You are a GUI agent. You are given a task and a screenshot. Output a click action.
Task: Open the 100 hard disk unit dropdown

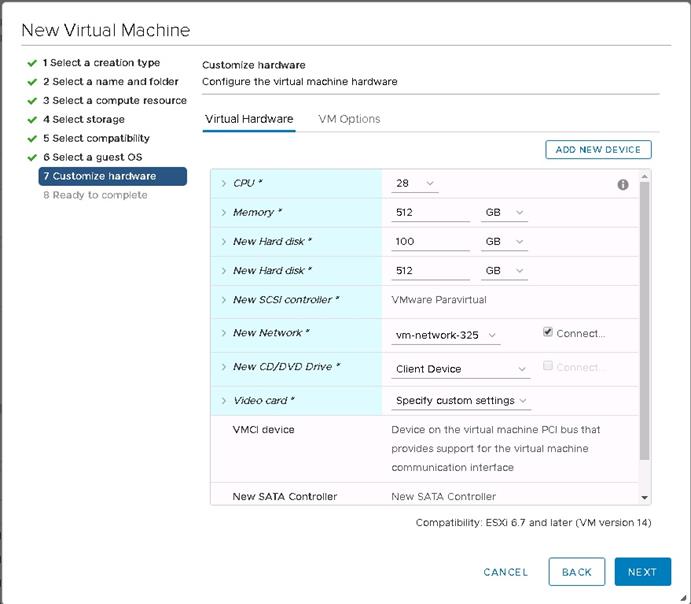point(504,242)
